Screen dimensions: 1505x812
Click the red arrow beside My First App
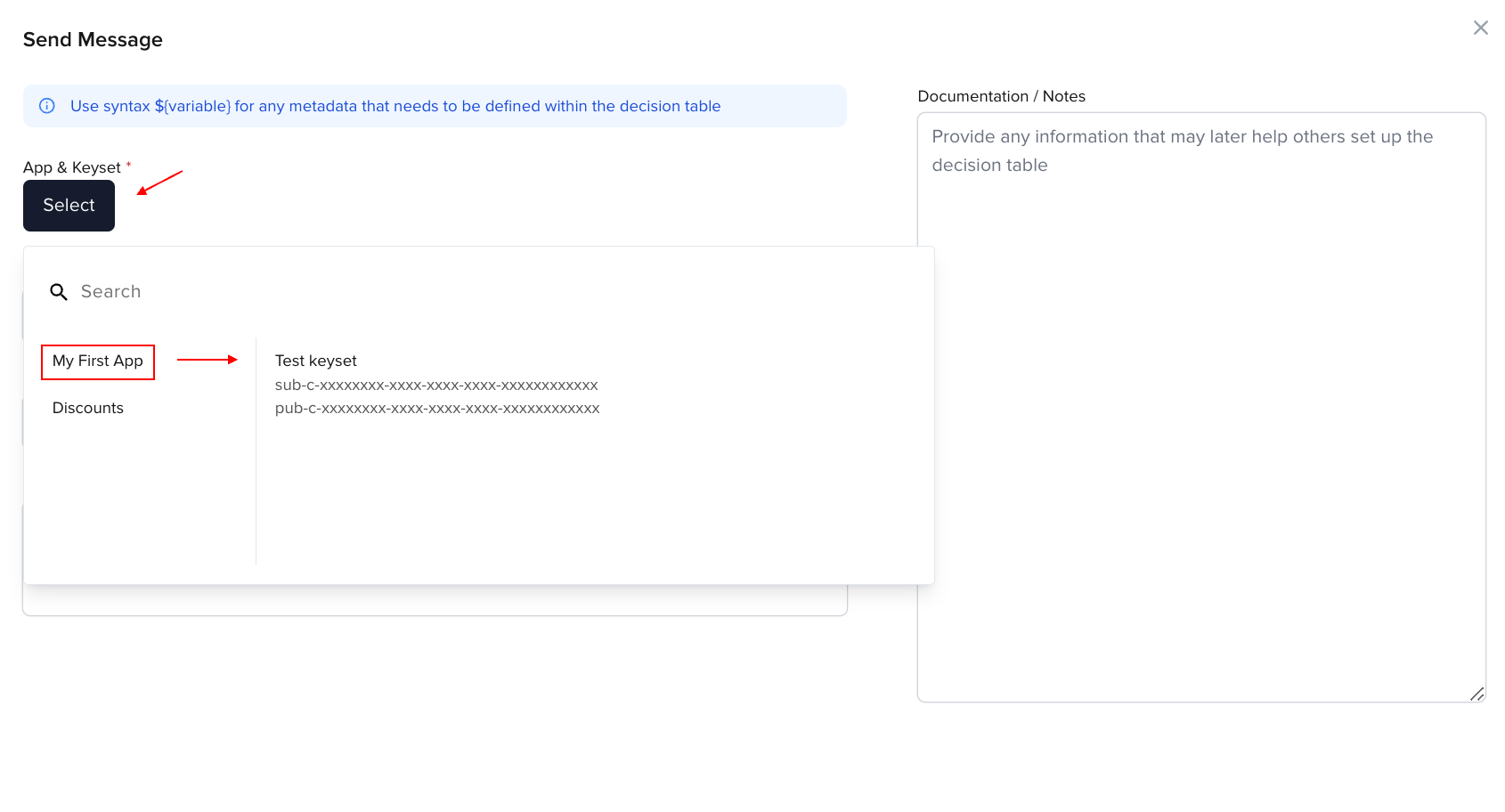point(207,360)
